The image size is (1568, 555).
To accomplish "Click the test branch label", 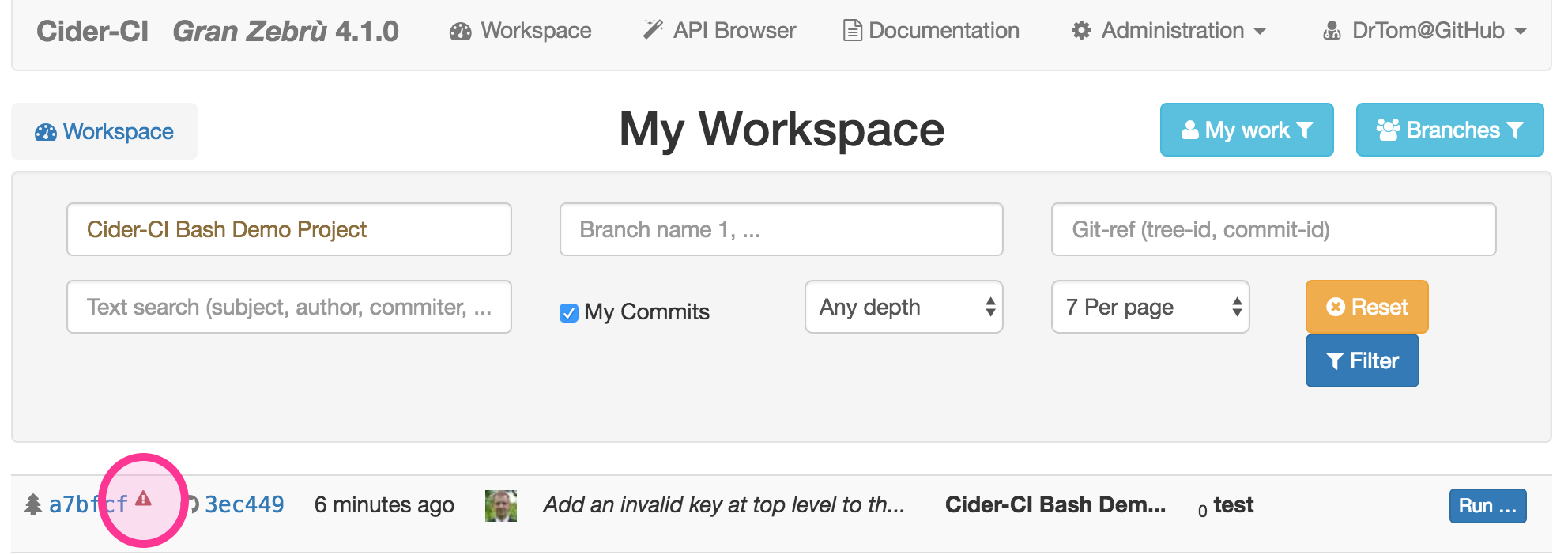I will point(1233,504).
